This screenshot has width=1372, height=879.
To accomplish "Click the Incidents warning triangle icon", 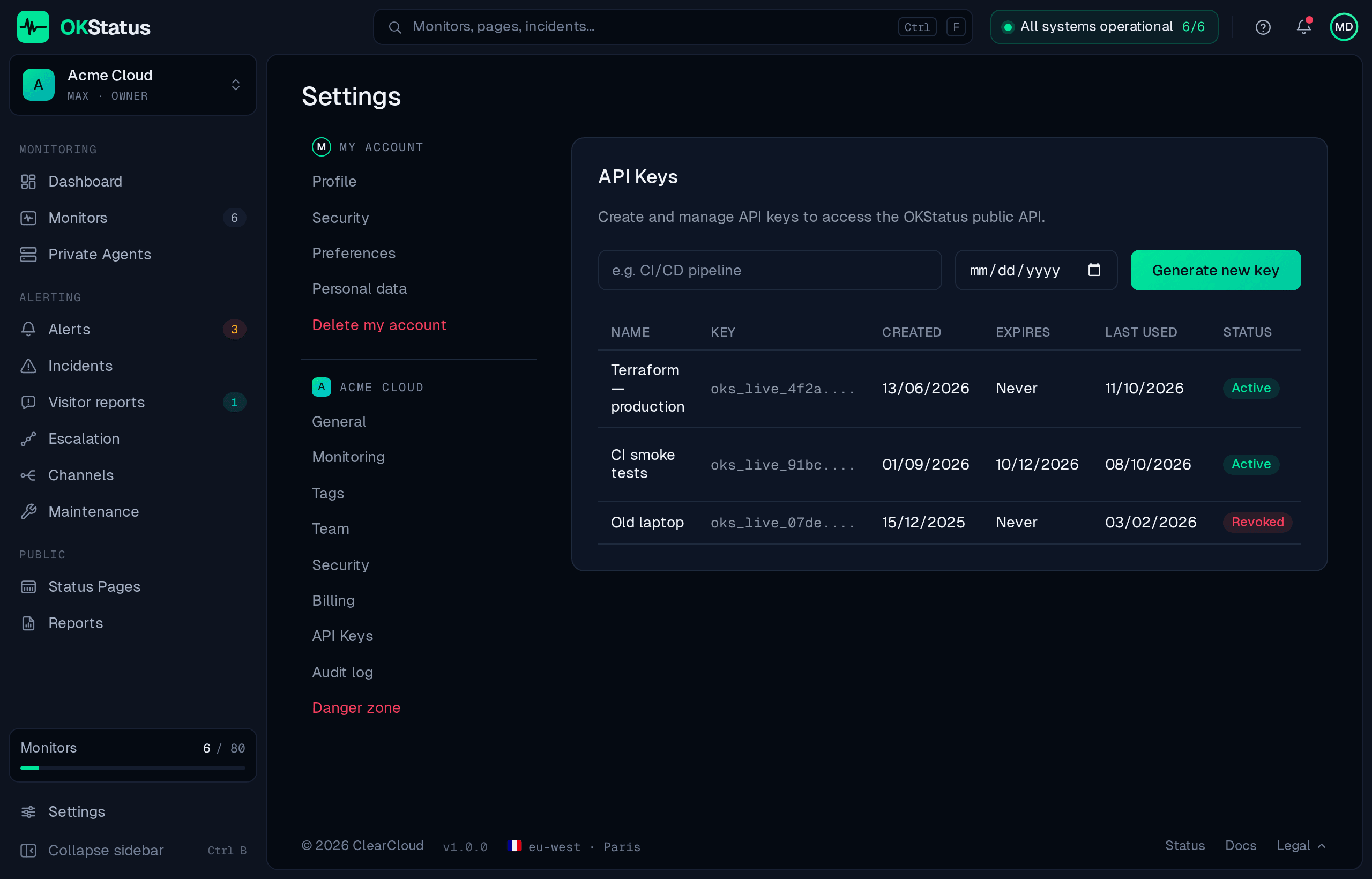I will click(28, 366).
